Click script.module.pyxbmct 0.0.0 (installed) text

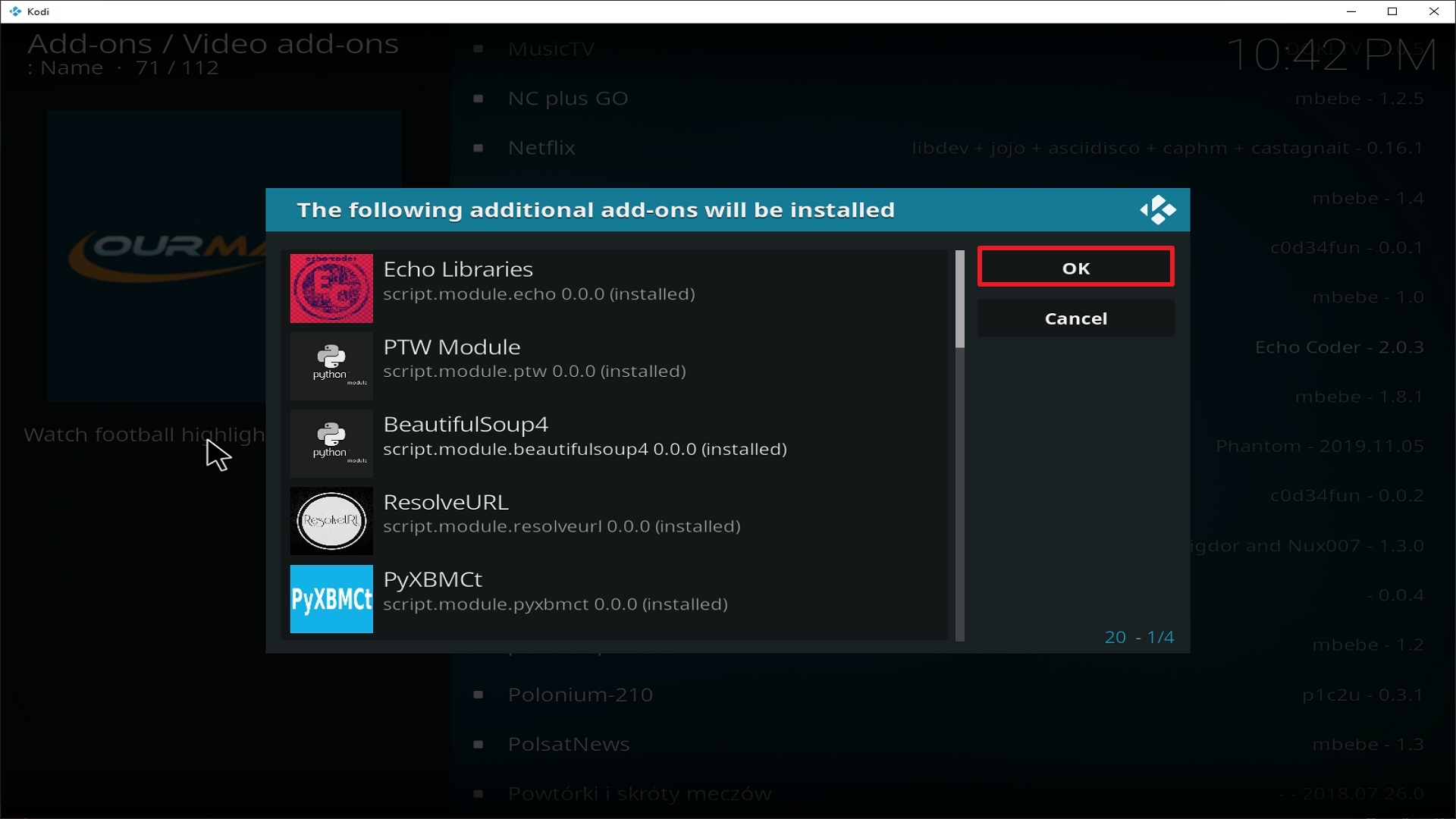click(x=556, y=604)
